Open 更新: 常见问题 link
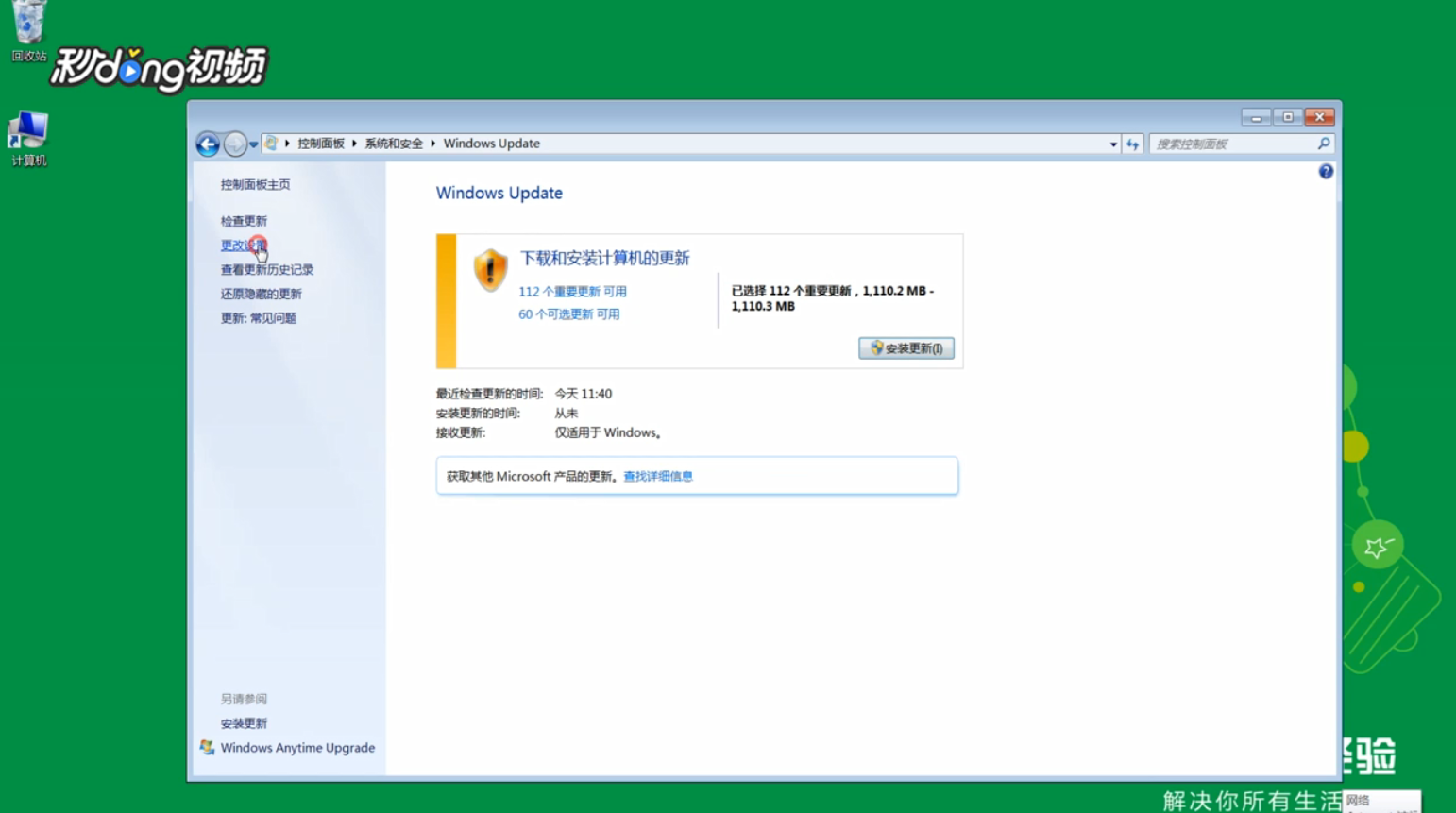The image size is (1456, 813). point(258,318)
